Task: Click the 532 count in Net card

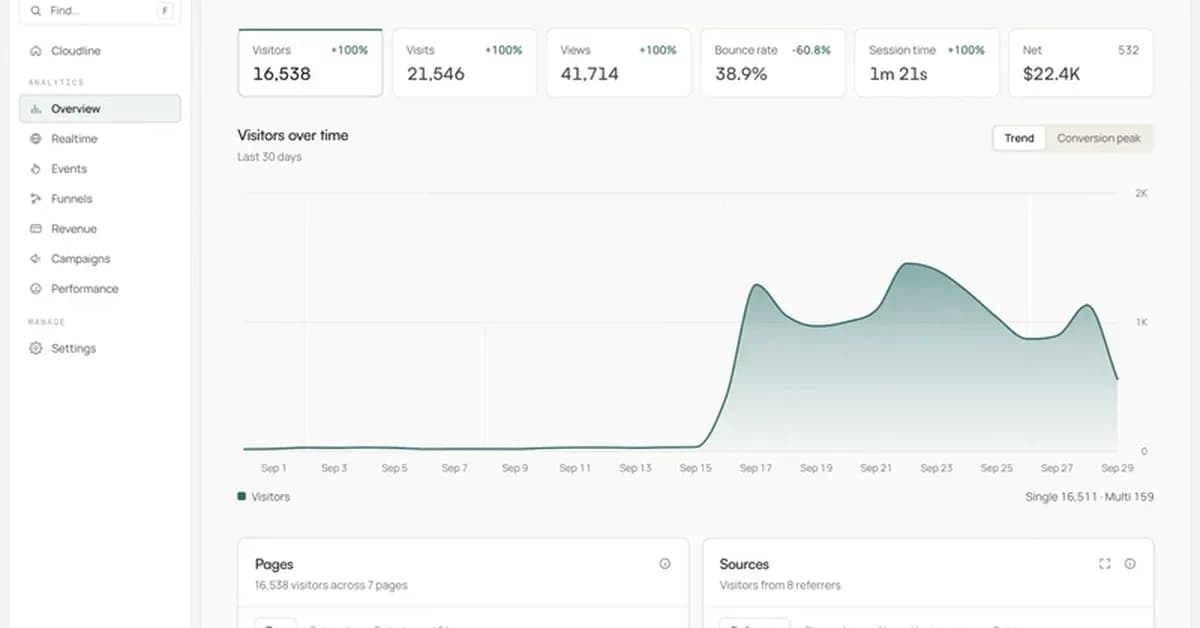Action: point(1128,50)
